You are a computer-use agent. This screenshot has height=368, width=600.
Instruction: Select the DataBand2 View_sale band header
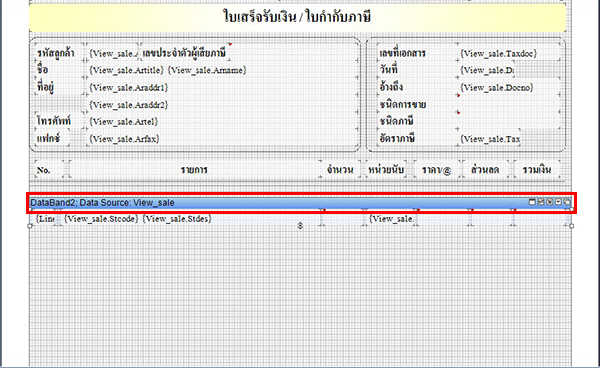click(x=301, y=203)
